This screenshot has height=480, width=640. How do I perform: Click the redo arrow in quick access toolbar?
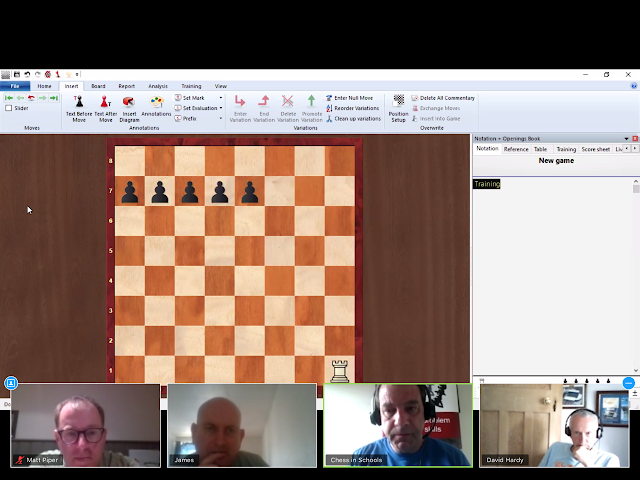(38, 74)
